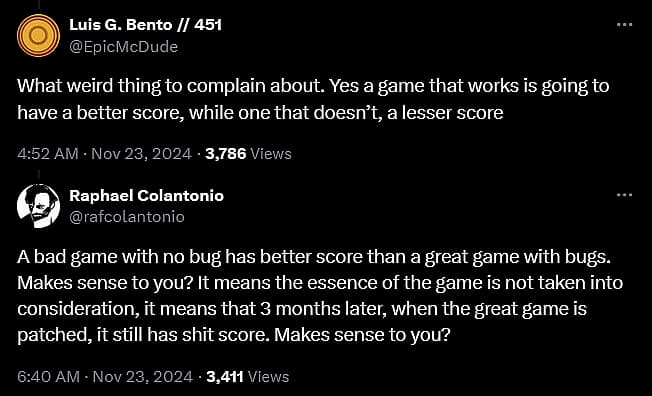Open the three-dot More menu on Luis's tweet
The width and height of the screenshot is (652, 396).
pyautogui.click(x=624, y=25)
